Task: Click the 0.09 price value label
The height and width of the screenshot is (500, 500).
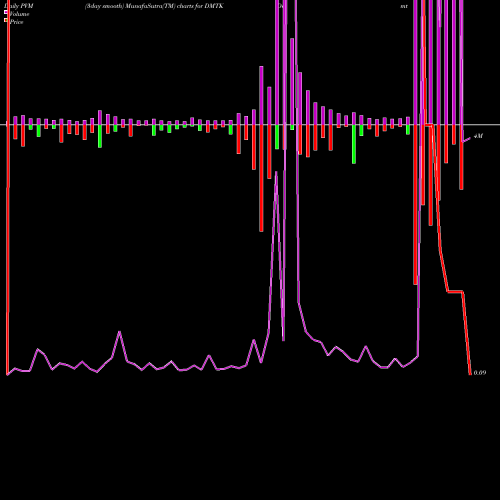Action: (480, 373)
